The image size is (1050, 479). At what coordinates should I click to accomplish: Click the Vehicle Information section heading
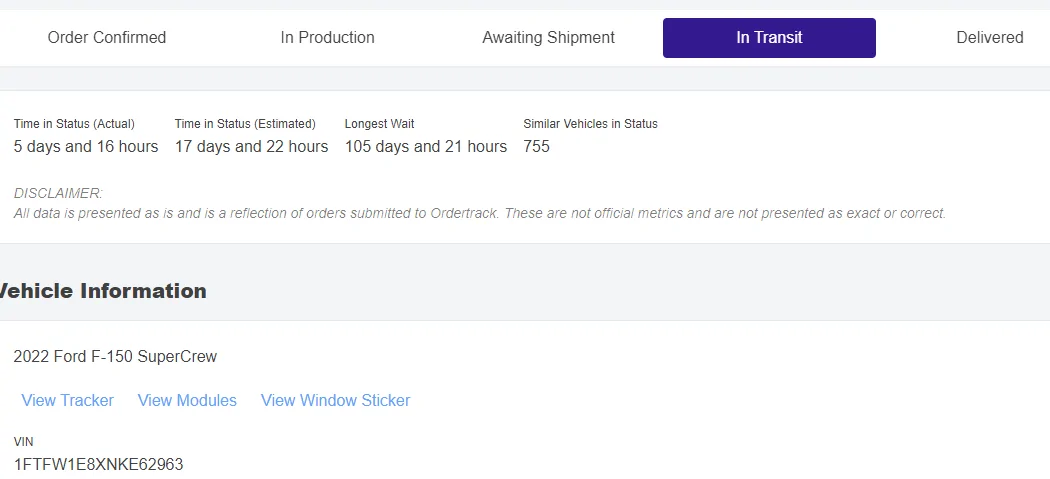pyautogui.click(x=102, y=291)
